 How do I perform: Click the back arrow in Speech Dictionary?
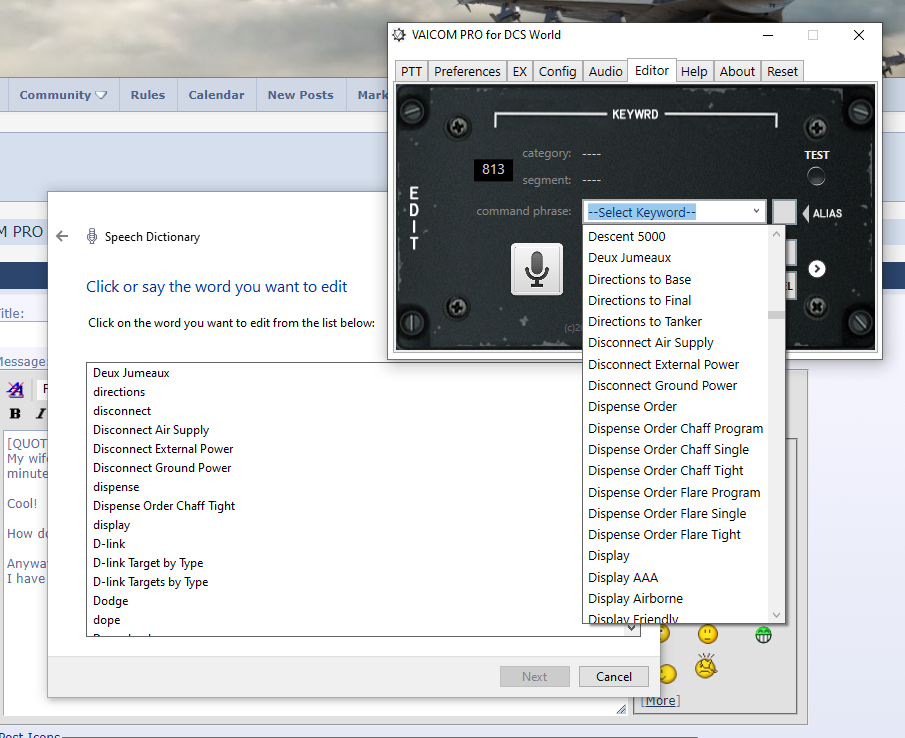[62, 236]
